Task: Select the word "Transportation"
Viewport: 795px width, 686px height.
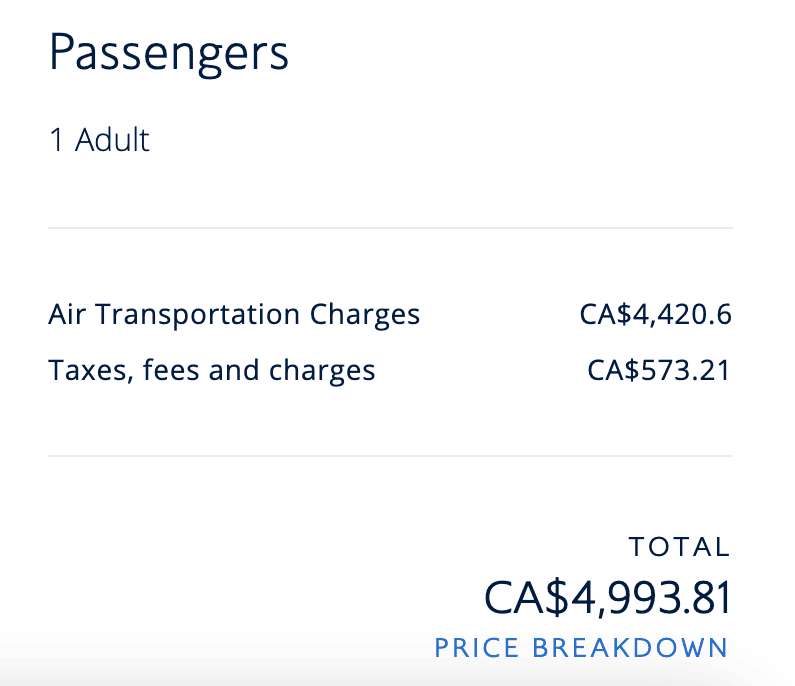Action: point(195,314)
